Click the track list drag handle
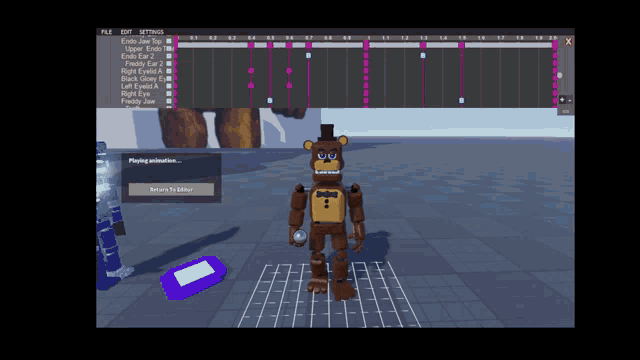The image size is (640, 360). (x=107, y=100)
